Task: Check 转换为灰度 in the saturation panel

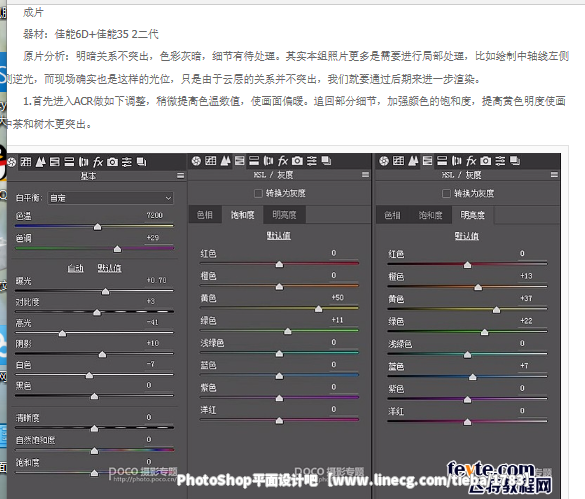Action: [258, 193]
